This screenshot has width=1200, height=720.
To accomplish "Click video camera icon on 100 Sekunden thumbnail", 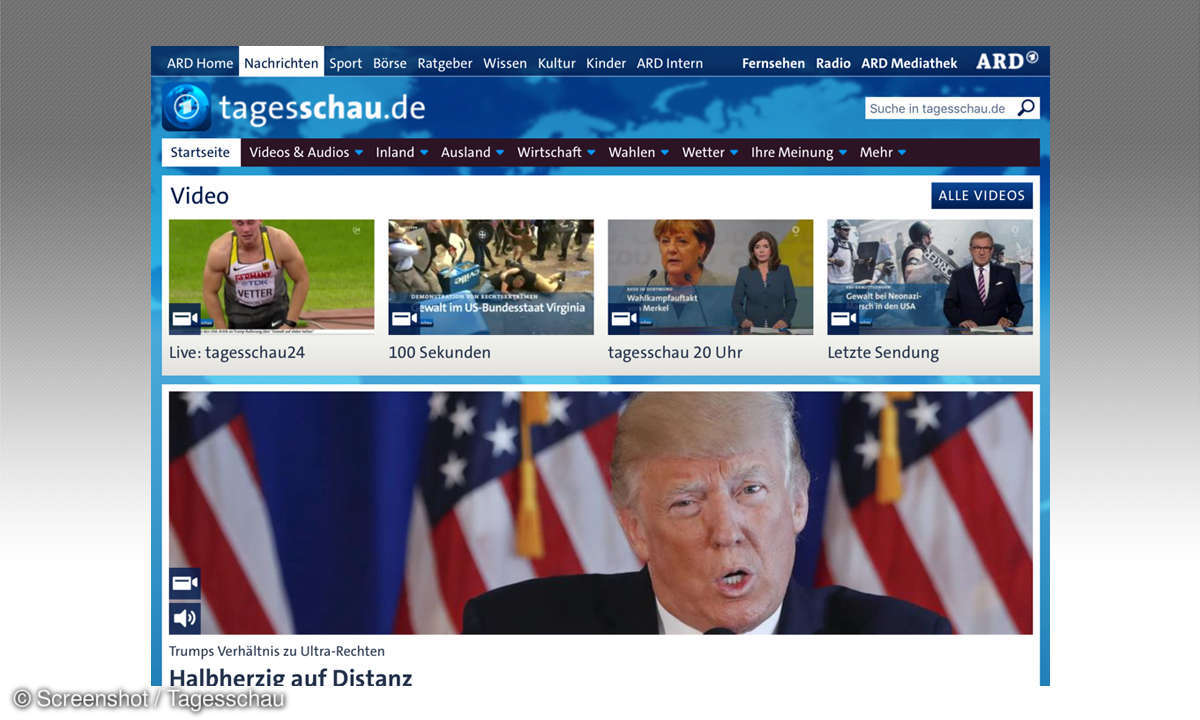I will point(404,319).
